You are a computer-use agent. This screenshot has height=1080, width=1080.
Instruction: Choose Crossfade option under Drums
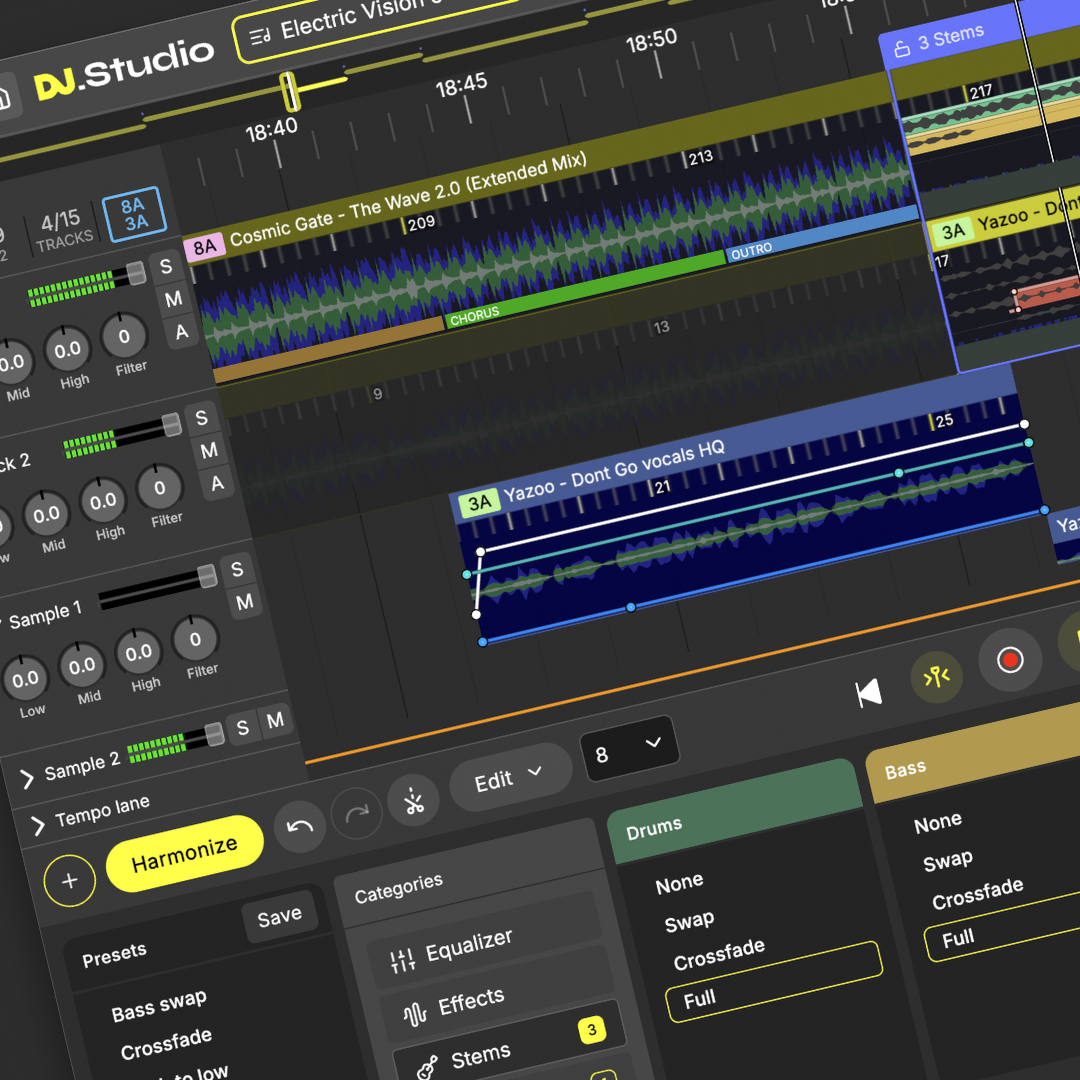718,954
